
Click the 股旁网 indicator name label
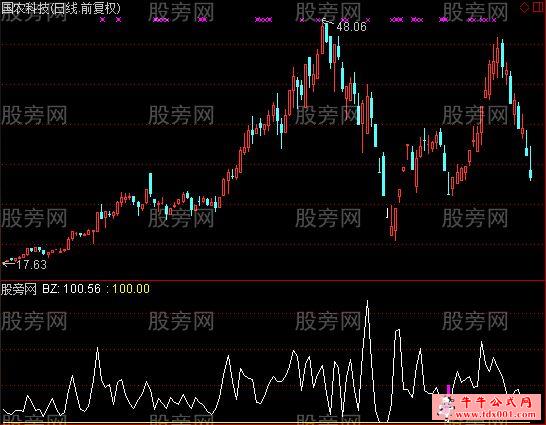click(x=18, y=289)
